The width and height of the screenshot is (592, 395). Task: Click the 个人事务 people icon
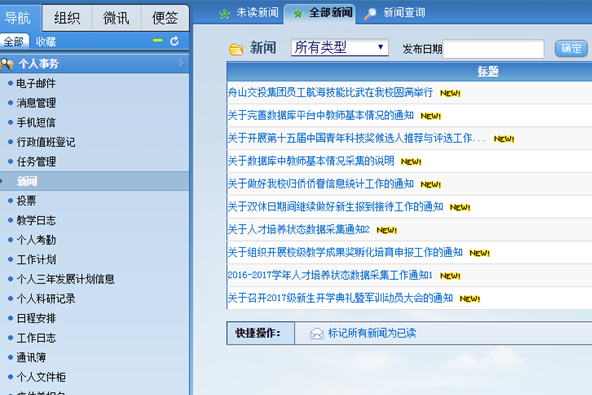tap(7, 64)
